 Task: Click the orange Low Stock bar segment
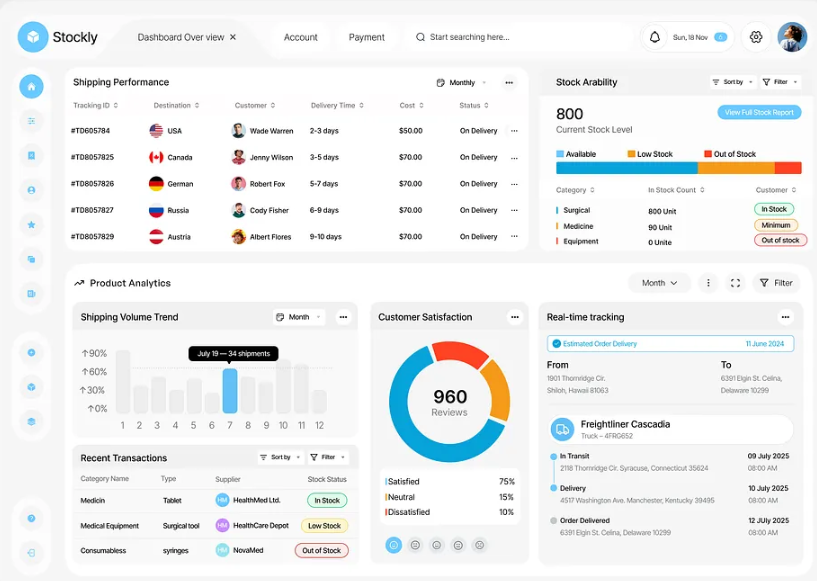736,168
